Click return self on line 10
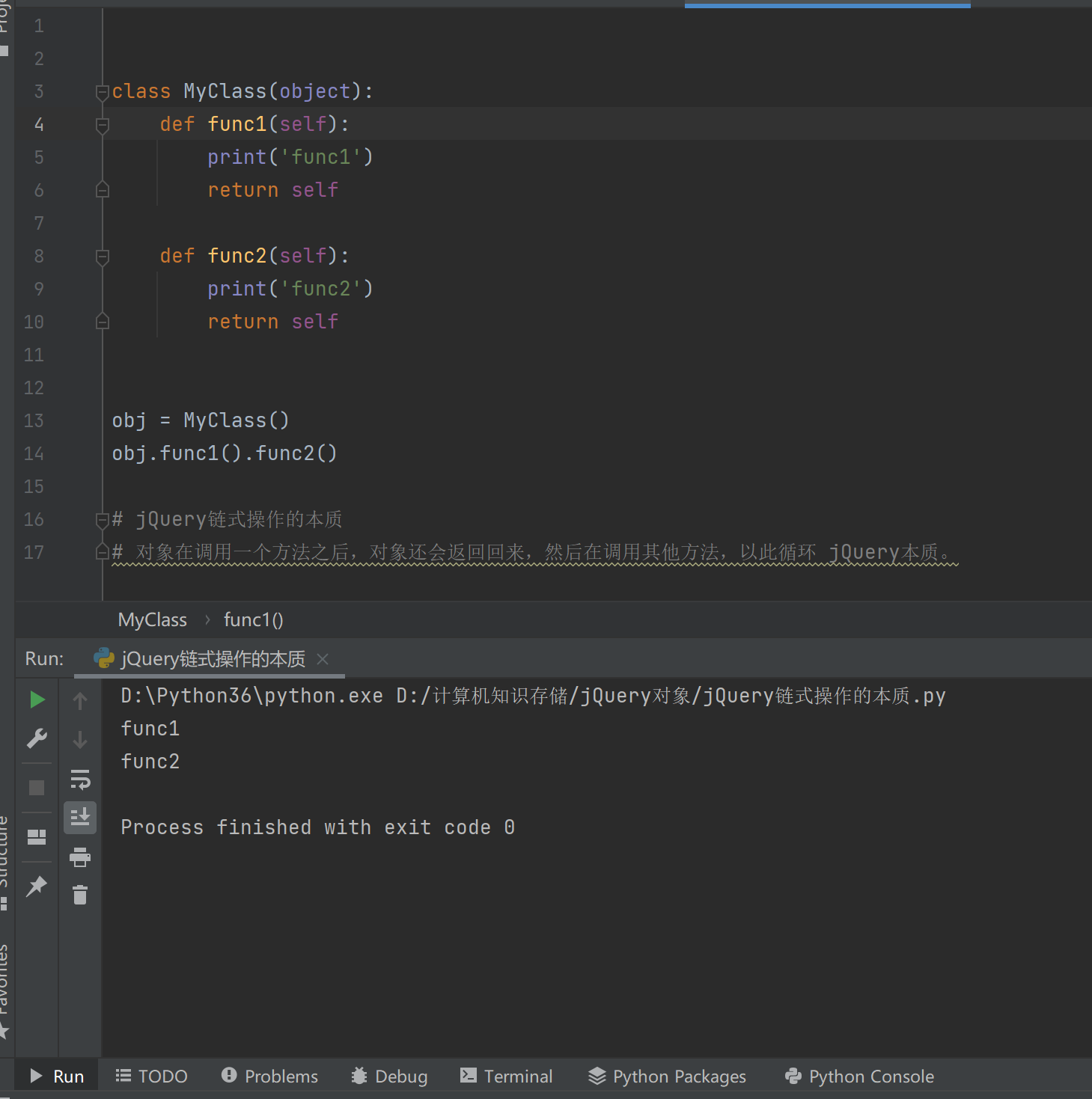The height and width of the screenshot is (1099, 1092). click(273, 322)
